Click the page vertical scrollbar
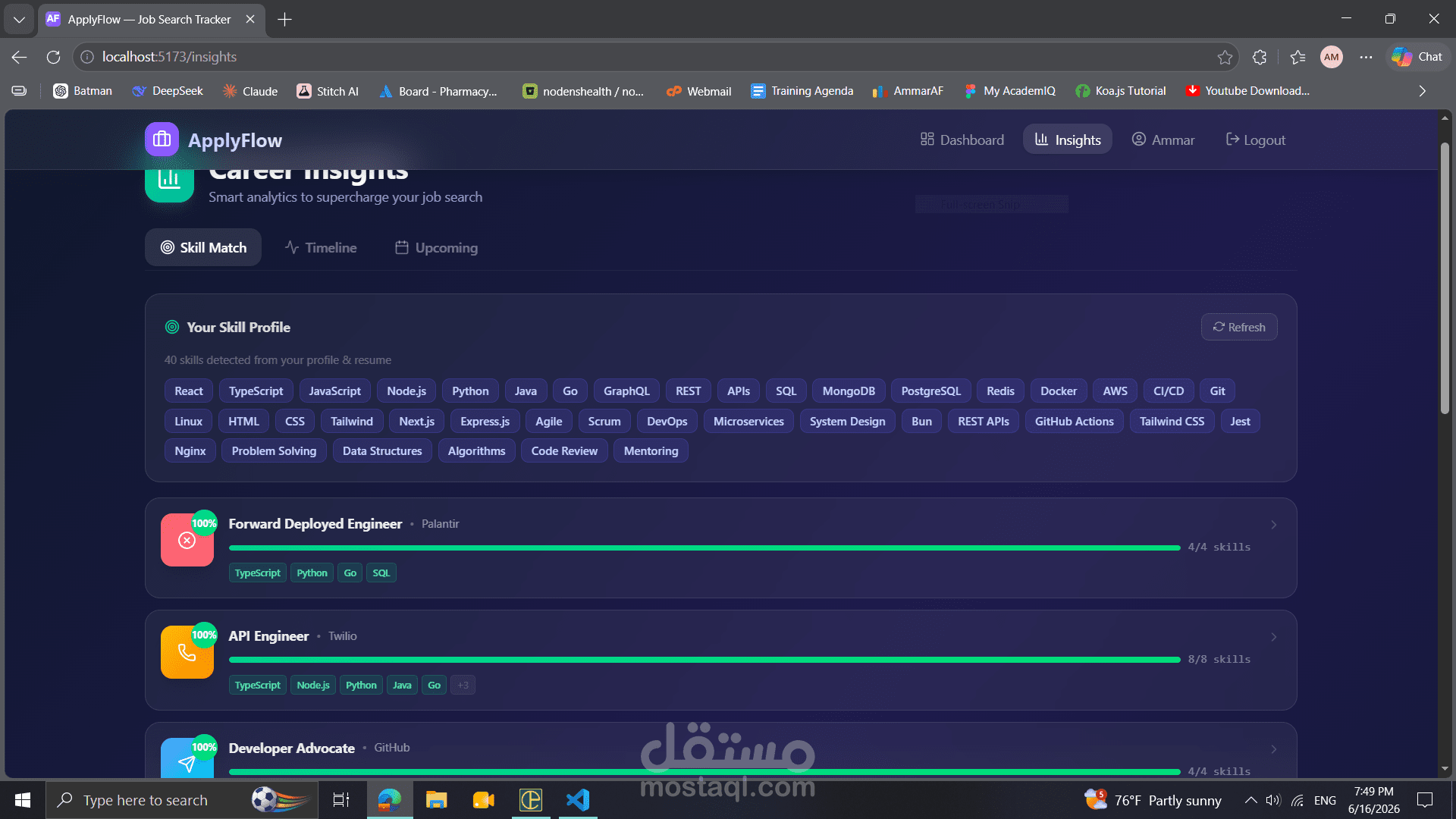Viewport: 1456px width, 819px height. [1445, 278]
